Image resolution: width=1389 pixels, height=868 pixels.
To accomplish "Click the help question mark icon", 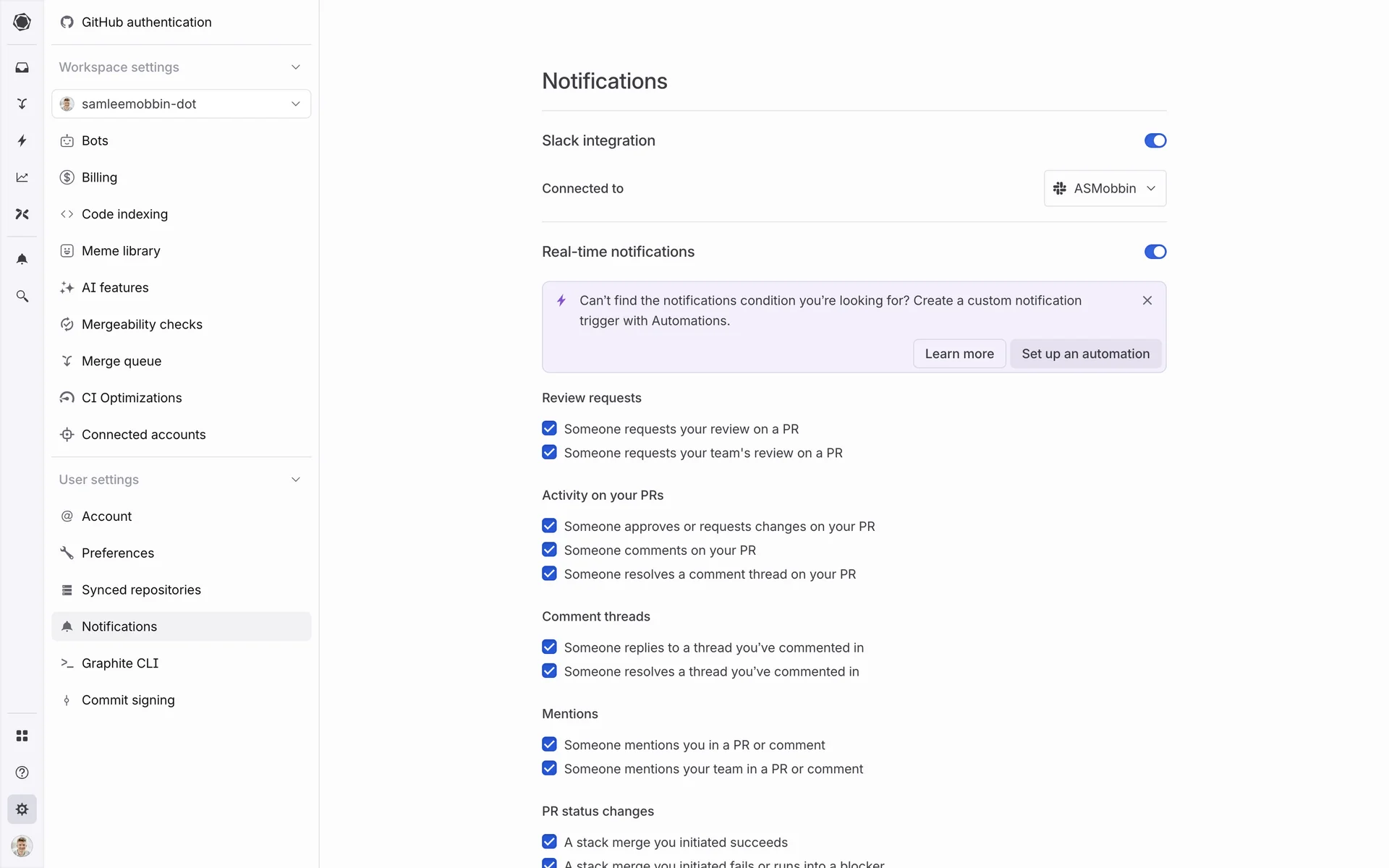I will 22,773.
